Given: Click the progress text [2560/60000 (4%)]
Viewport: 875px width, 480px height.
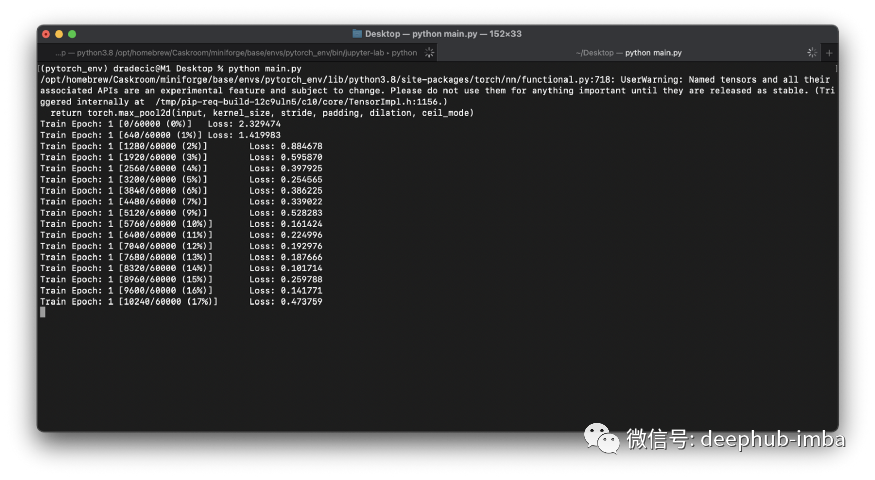Looking at the screenshot, I should pos(163,169).
